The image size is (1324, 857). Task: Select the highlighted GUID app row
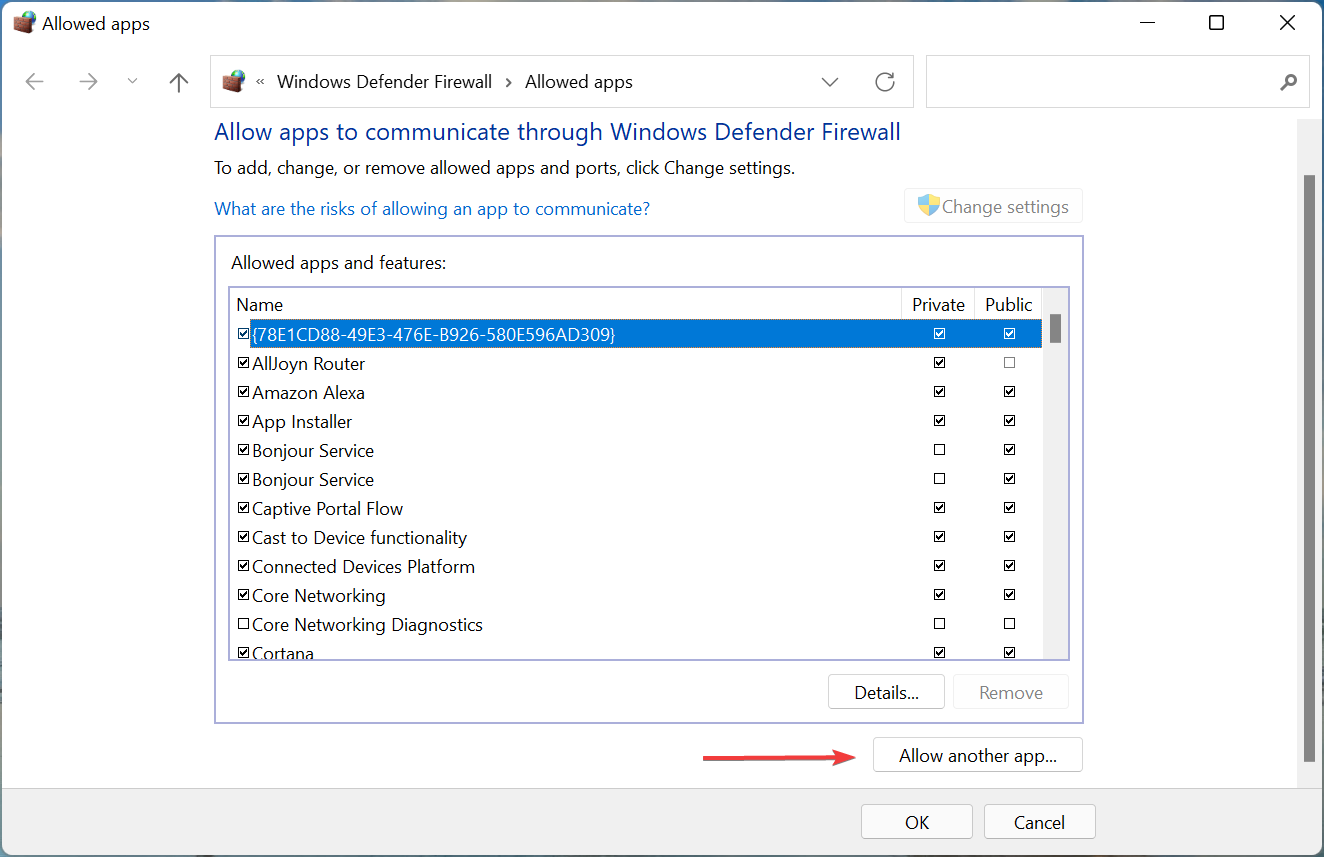tap(636, 334)
